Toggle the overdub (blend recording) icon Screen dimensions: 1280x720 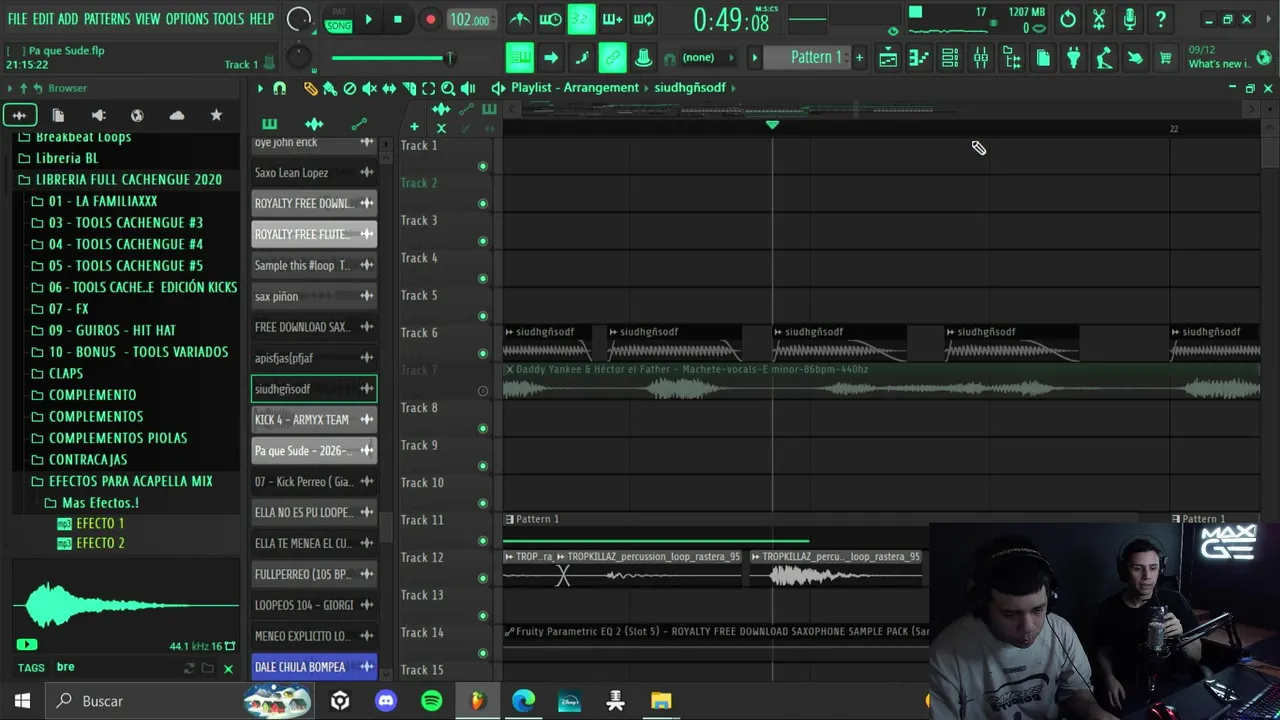click(x=612, y=19)
